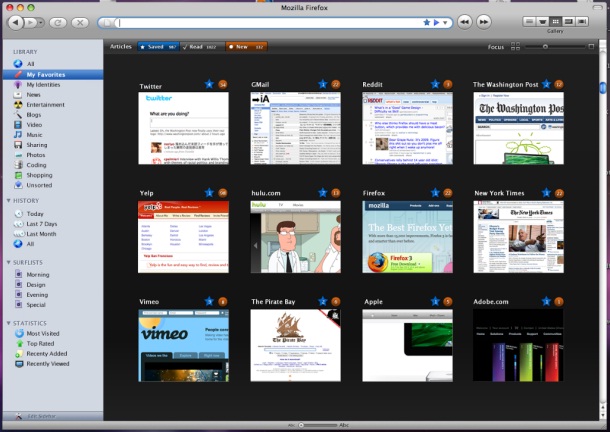Click the Go arrow in address bar

click(x=436, y=23)
